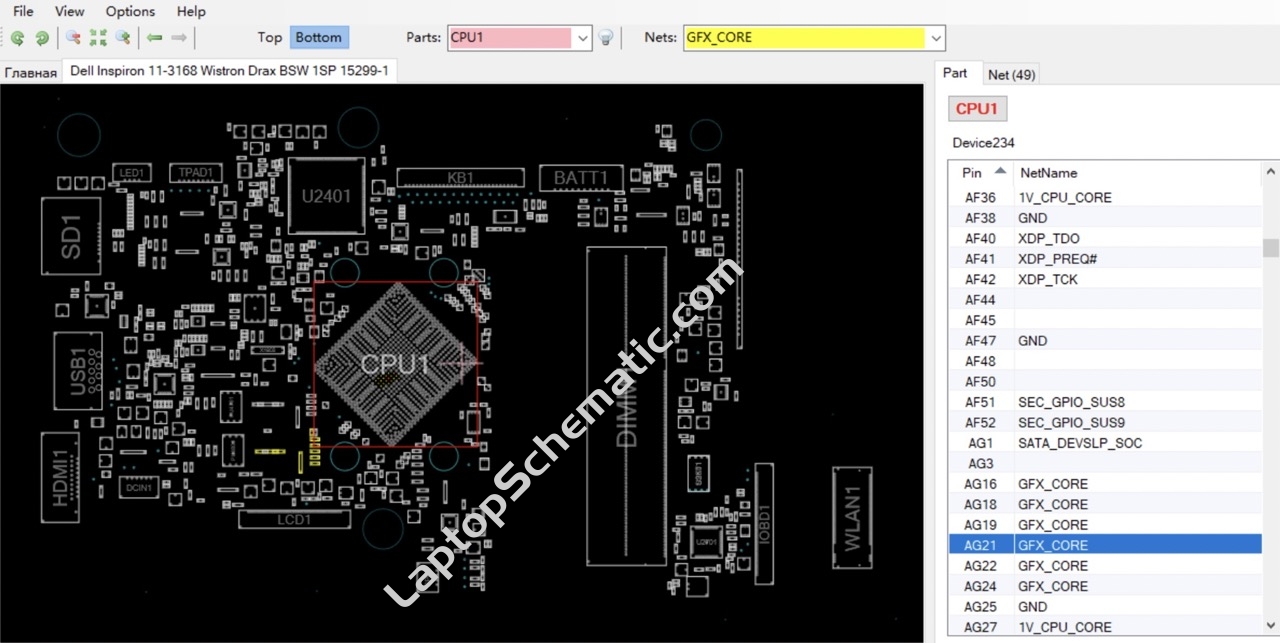Image resolution: width=1280 pixels, height=643 pixels.
Task: Click the BATT1 connector component
Action: click(x=581, y=178)
